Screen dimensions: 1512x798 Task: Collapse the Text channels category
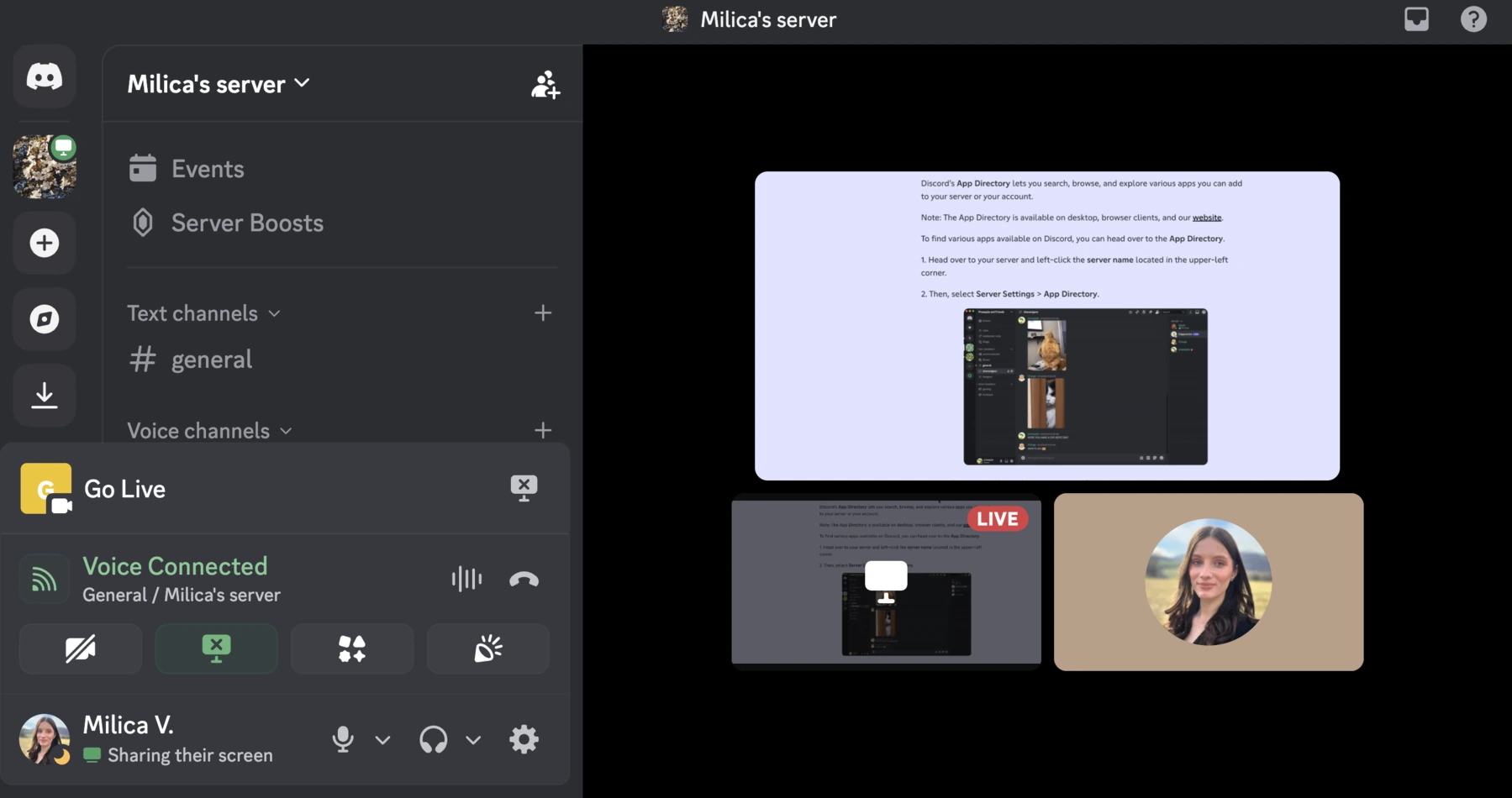coord(275,312)
